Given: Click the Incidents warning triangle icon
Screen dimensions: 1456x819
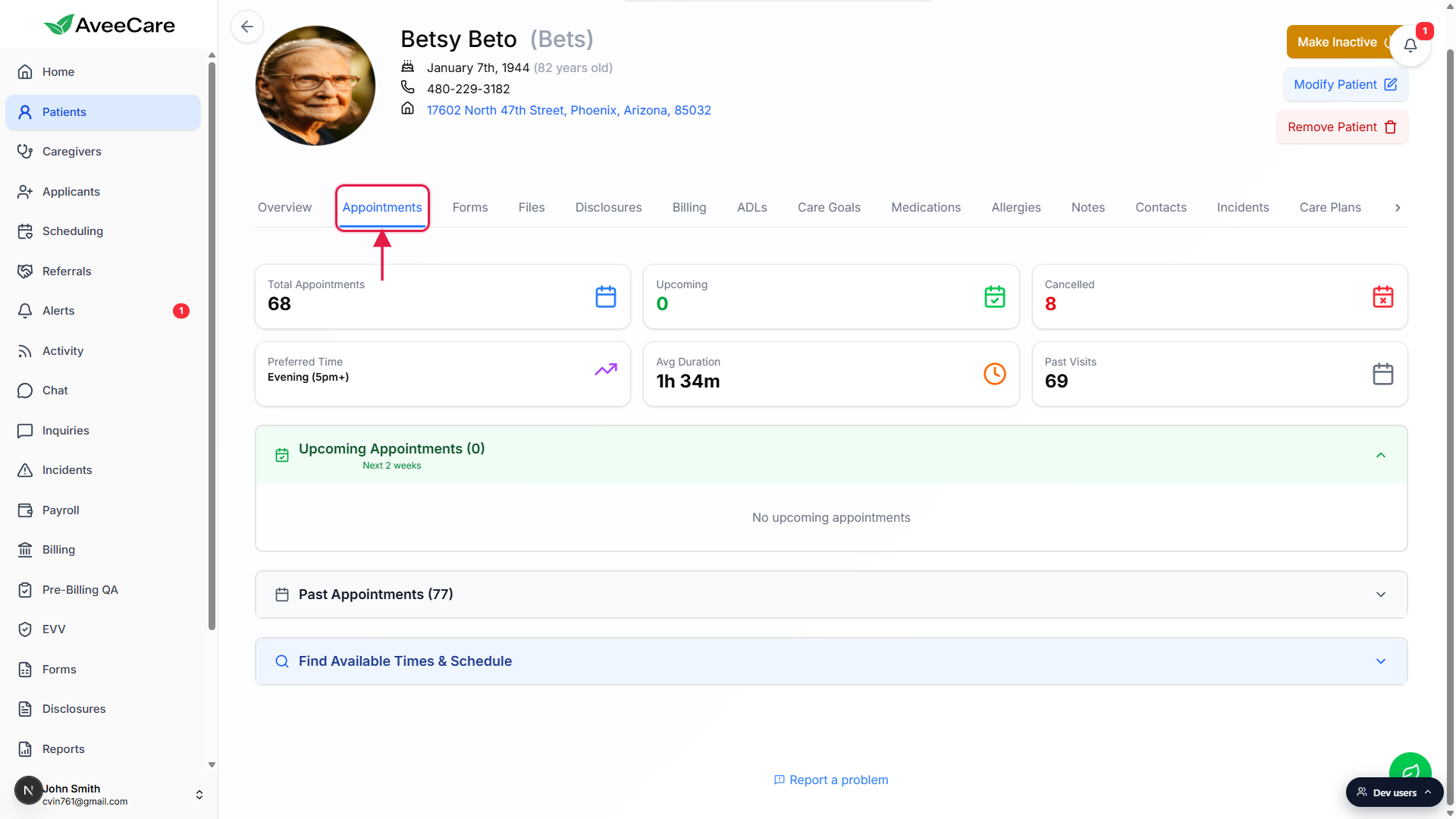Looking at the screenshot, I should [25, 470].
